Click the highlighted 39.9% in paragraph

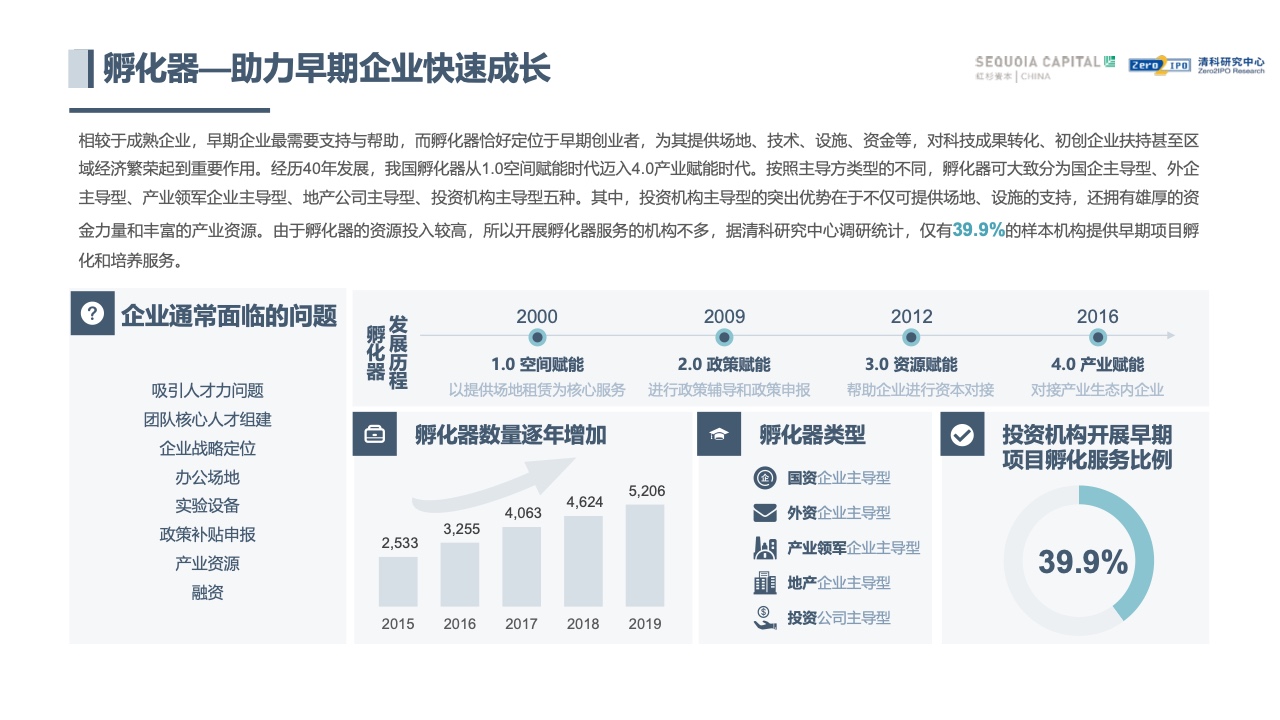coord(978,230)
